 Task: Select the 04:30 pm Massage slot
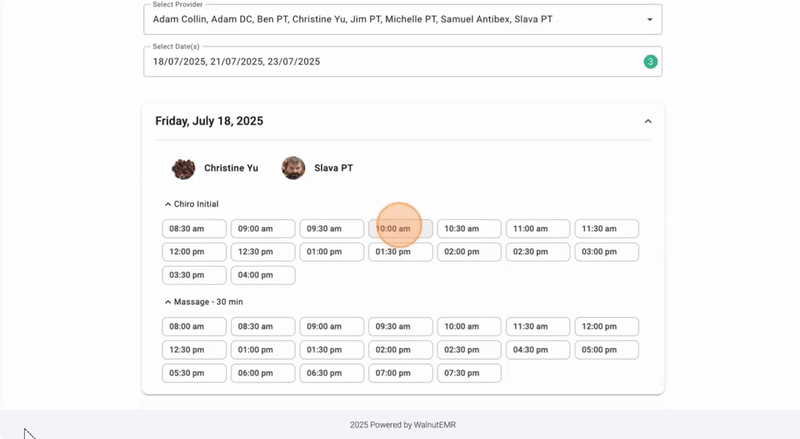[538, 350]
